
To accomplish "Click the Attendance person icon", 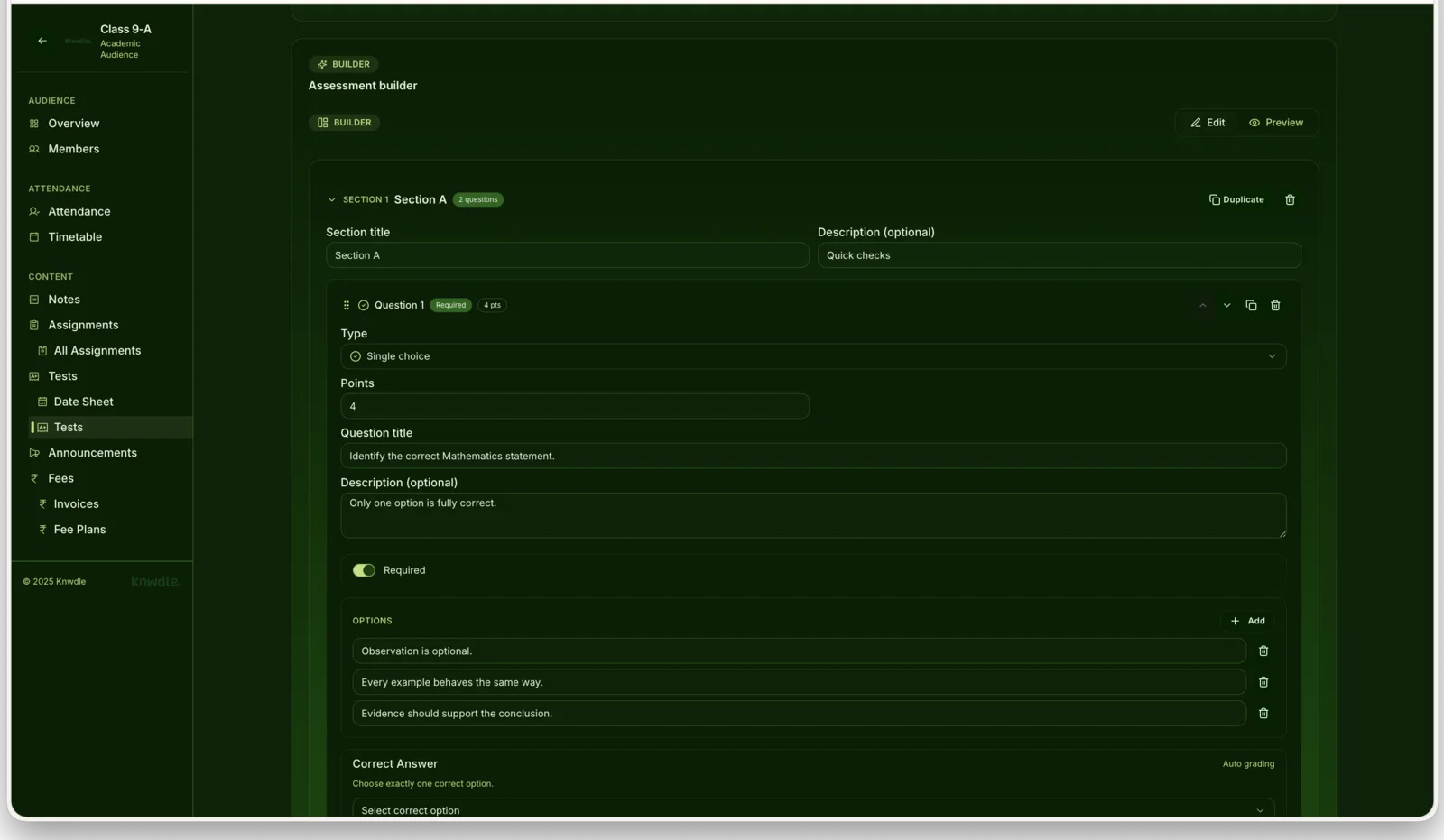I will click(34, 211).
